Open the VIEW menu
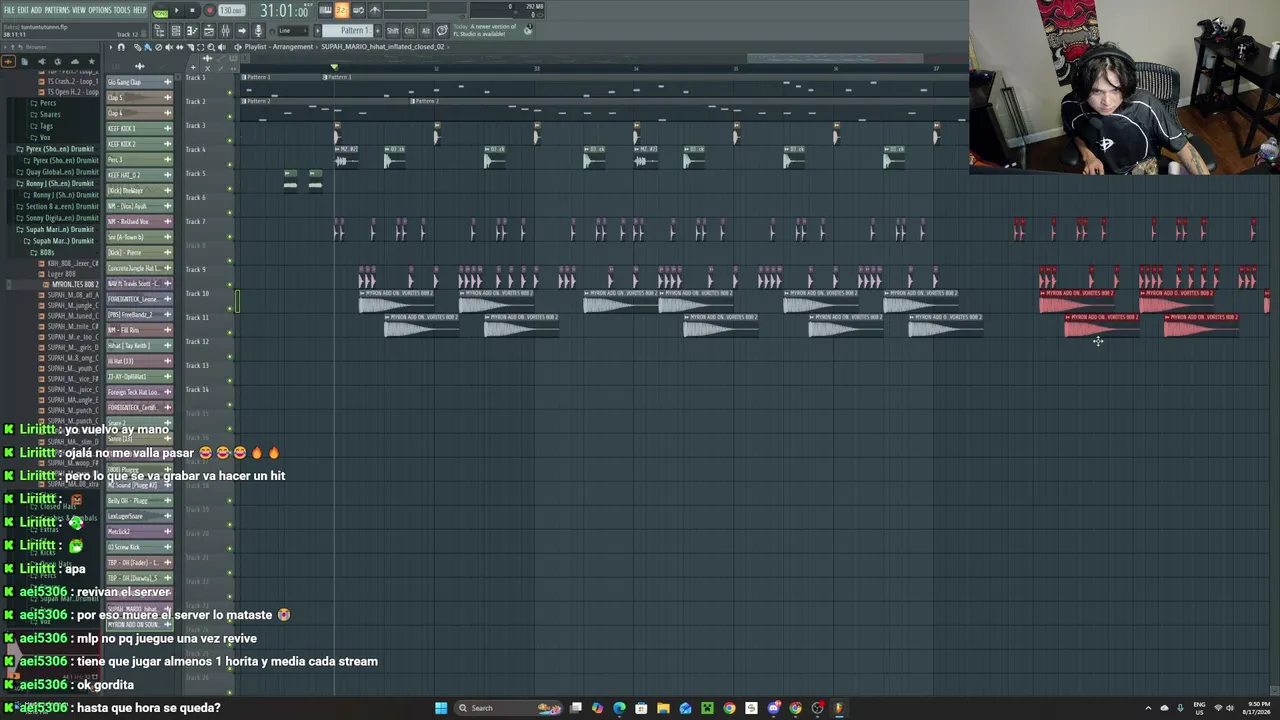This screenshot has height=720, width=1280. point(79,10)
